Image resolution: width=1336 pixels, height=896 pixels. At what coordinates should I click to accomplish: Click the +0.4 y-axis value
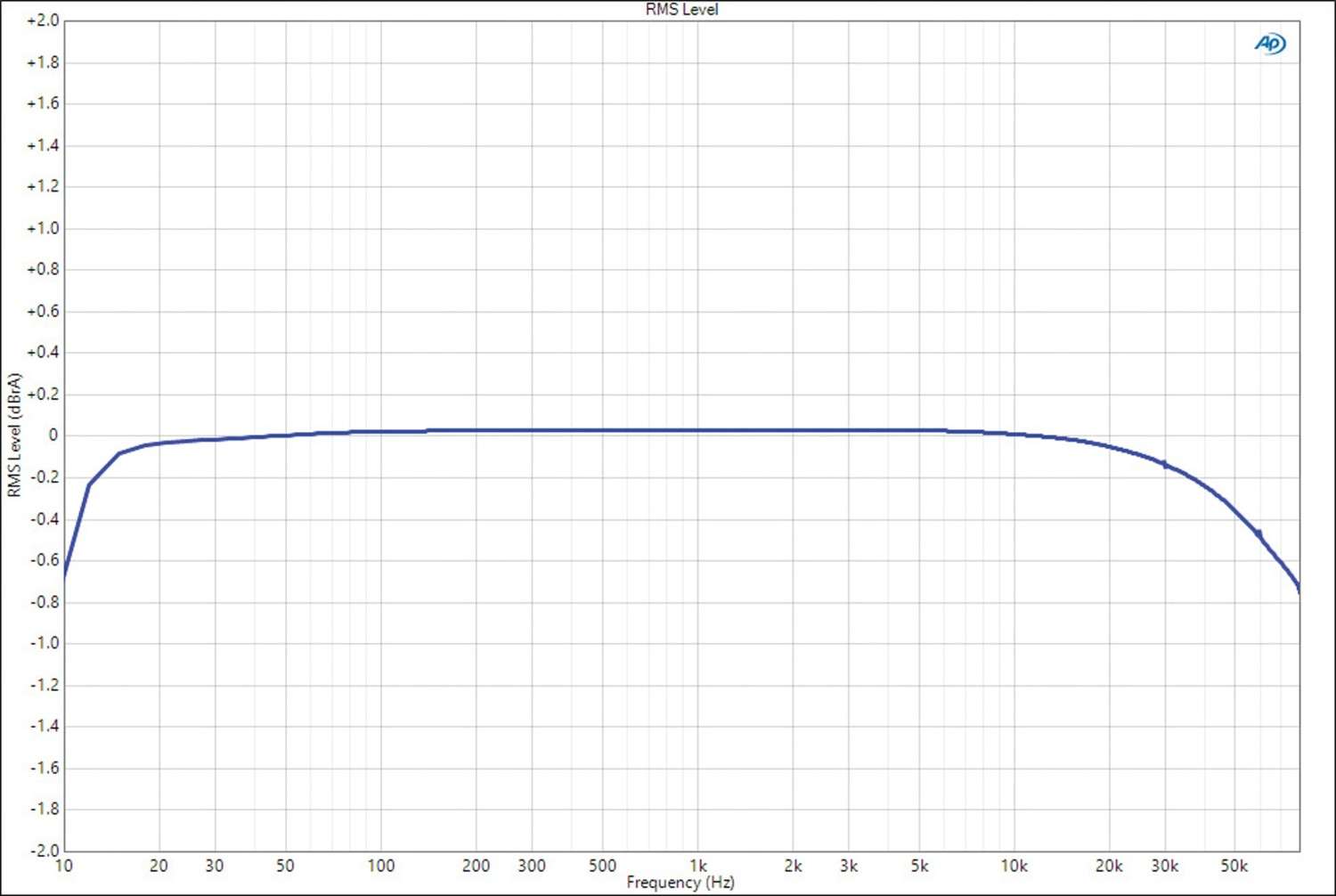point(43,352)
